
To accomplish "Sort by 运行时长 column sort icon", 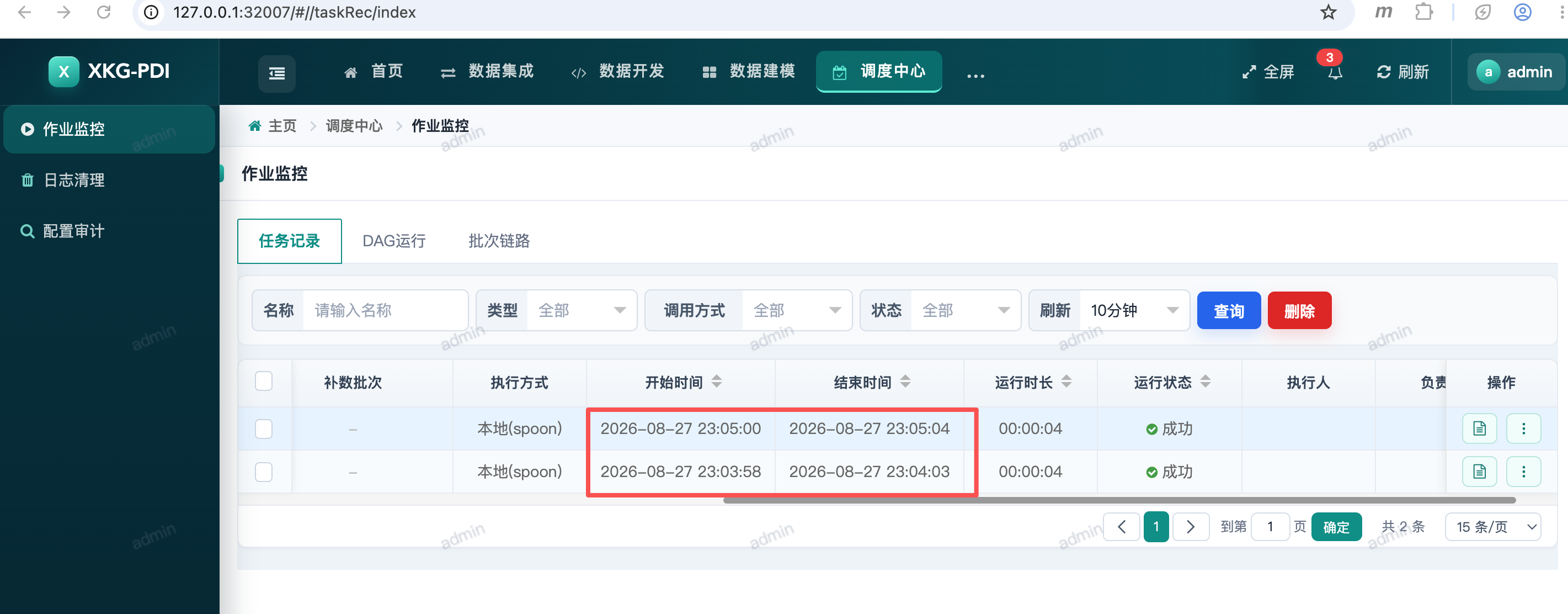I will click(x=1066, y=382).
